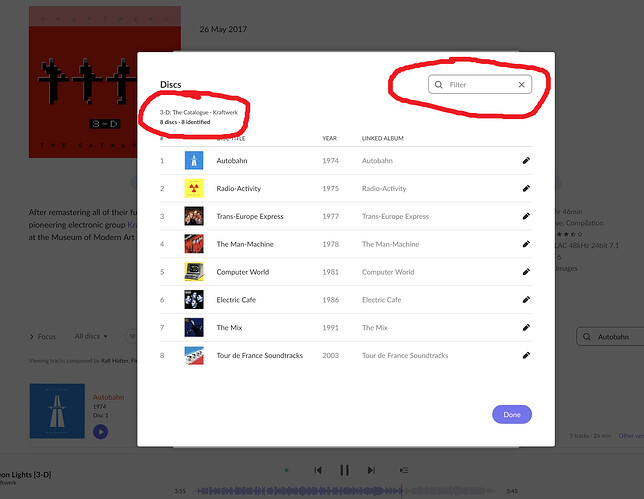Open Trans-Europe Express cover thumbnail
This screenshot has height=499, width=644.
(194, 216)
